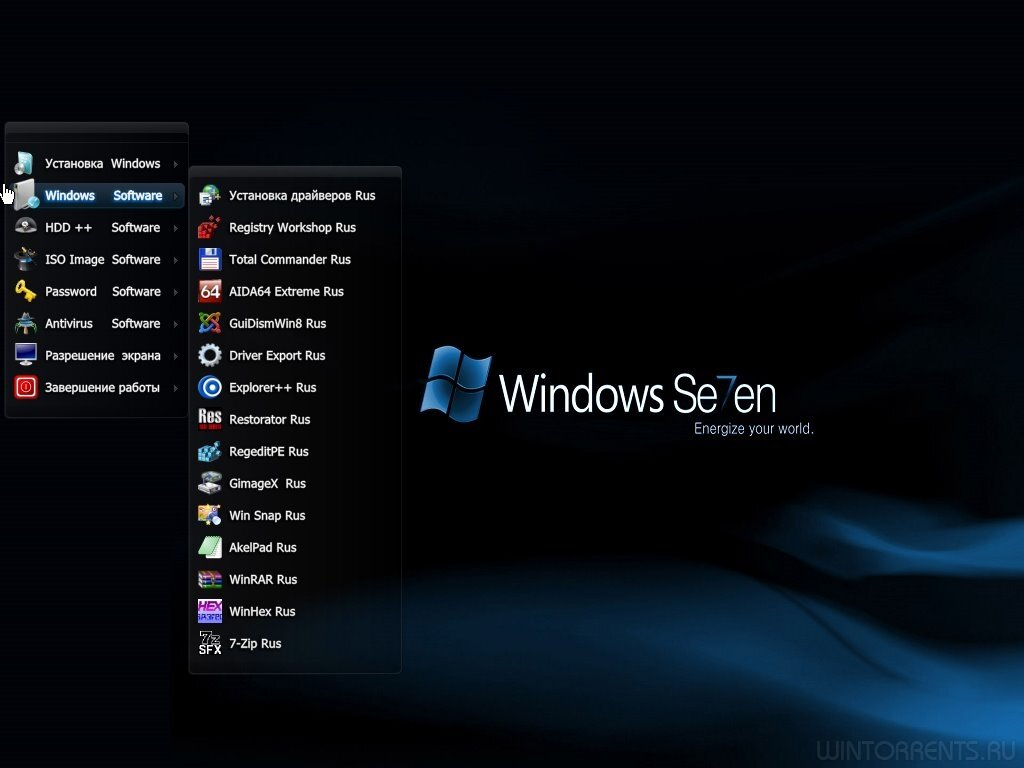Click the HDD ++ Software disk icon

tap(25, 227)
